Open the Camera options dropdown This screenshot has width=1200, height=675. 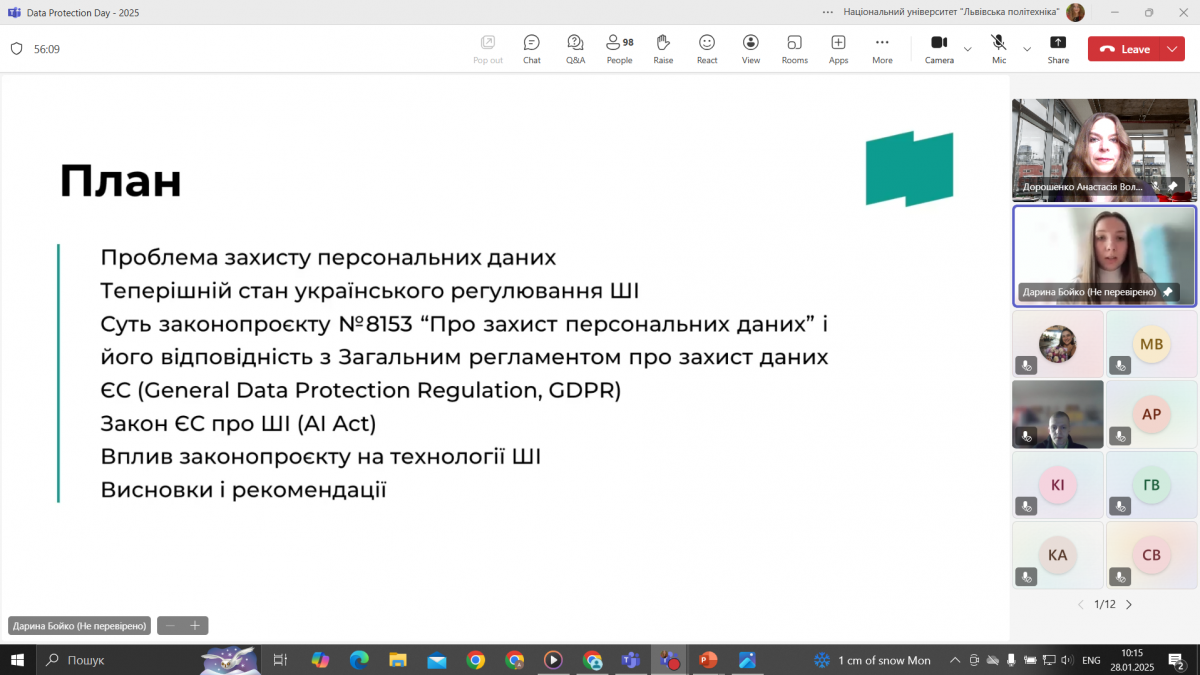coord(966,47)
